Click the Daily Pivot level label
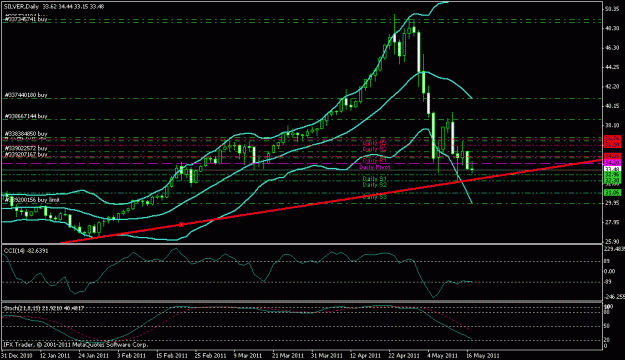Viewport: 625px width, 360px height. click(375, 167)
